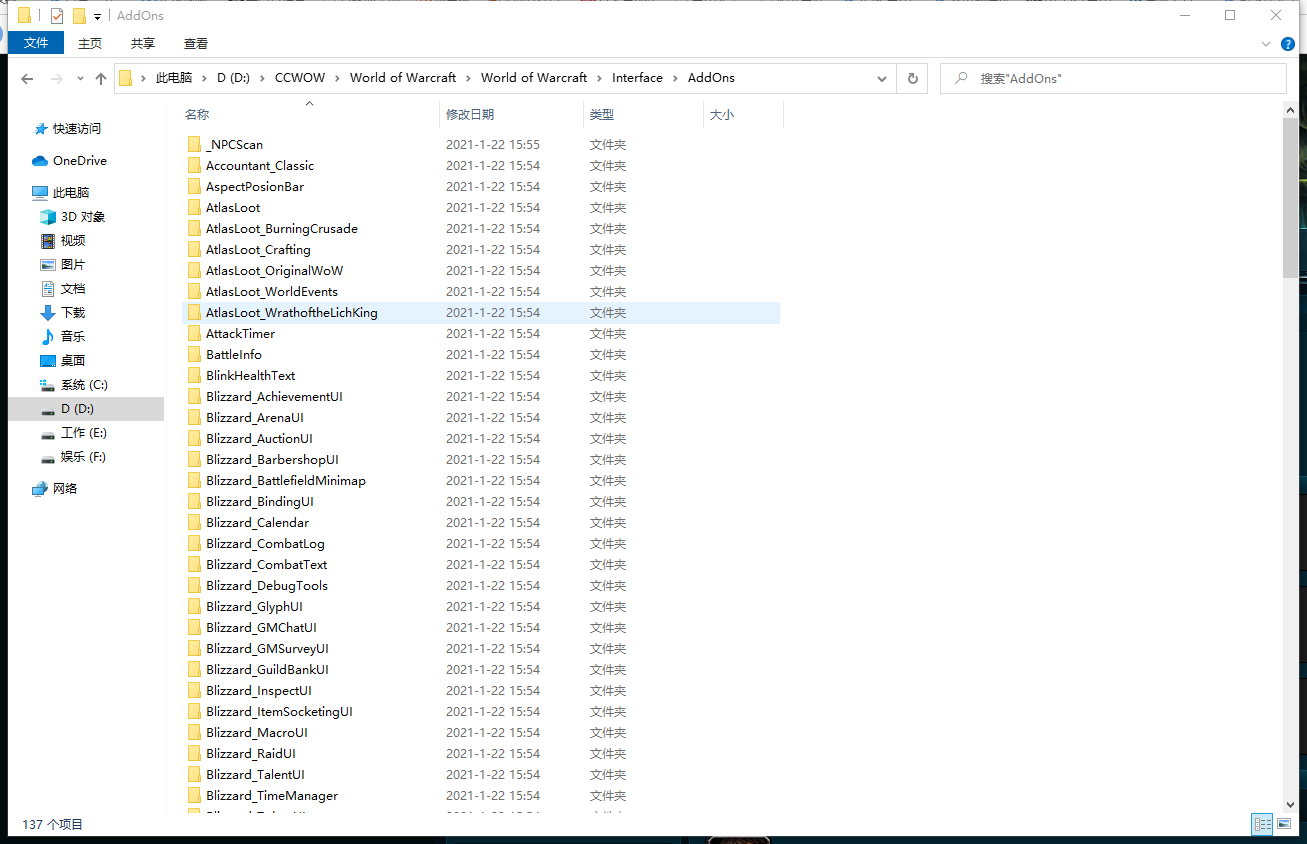Click the Up one level arrow

(101, 78)
